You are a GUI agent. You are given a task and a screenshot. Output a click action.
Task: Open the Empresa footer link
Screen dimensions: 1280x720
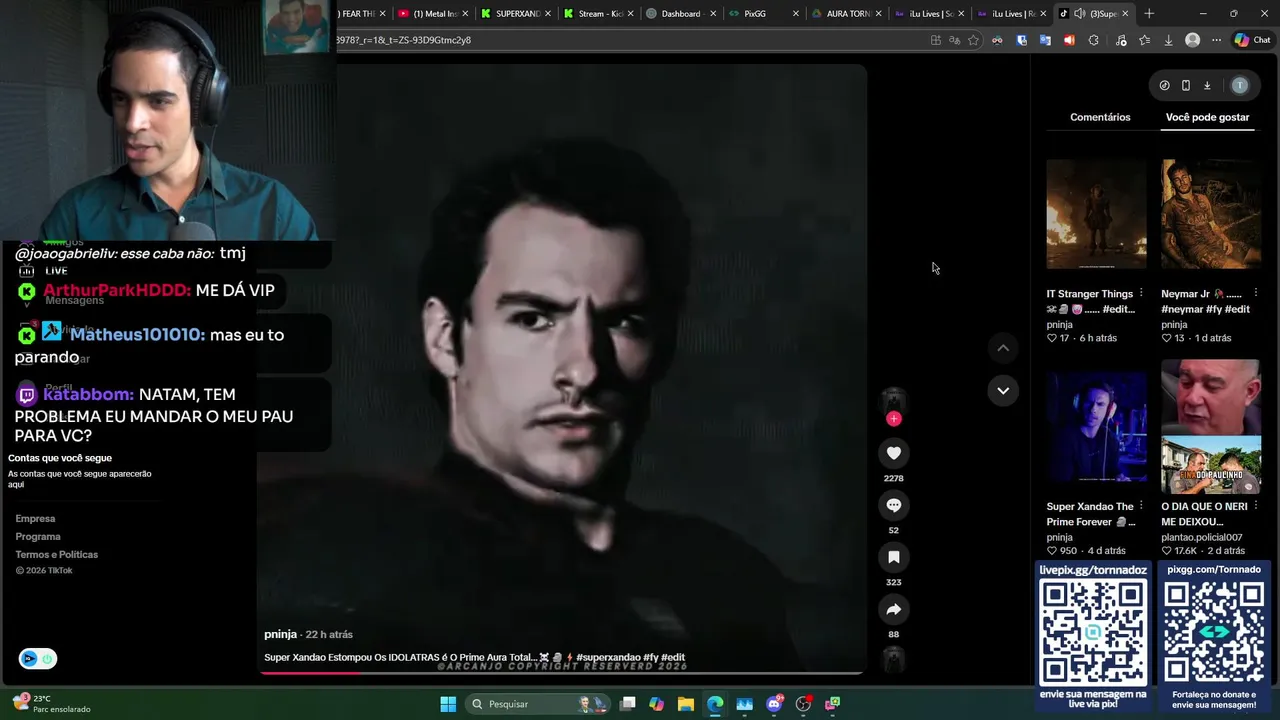click(35, 519)
